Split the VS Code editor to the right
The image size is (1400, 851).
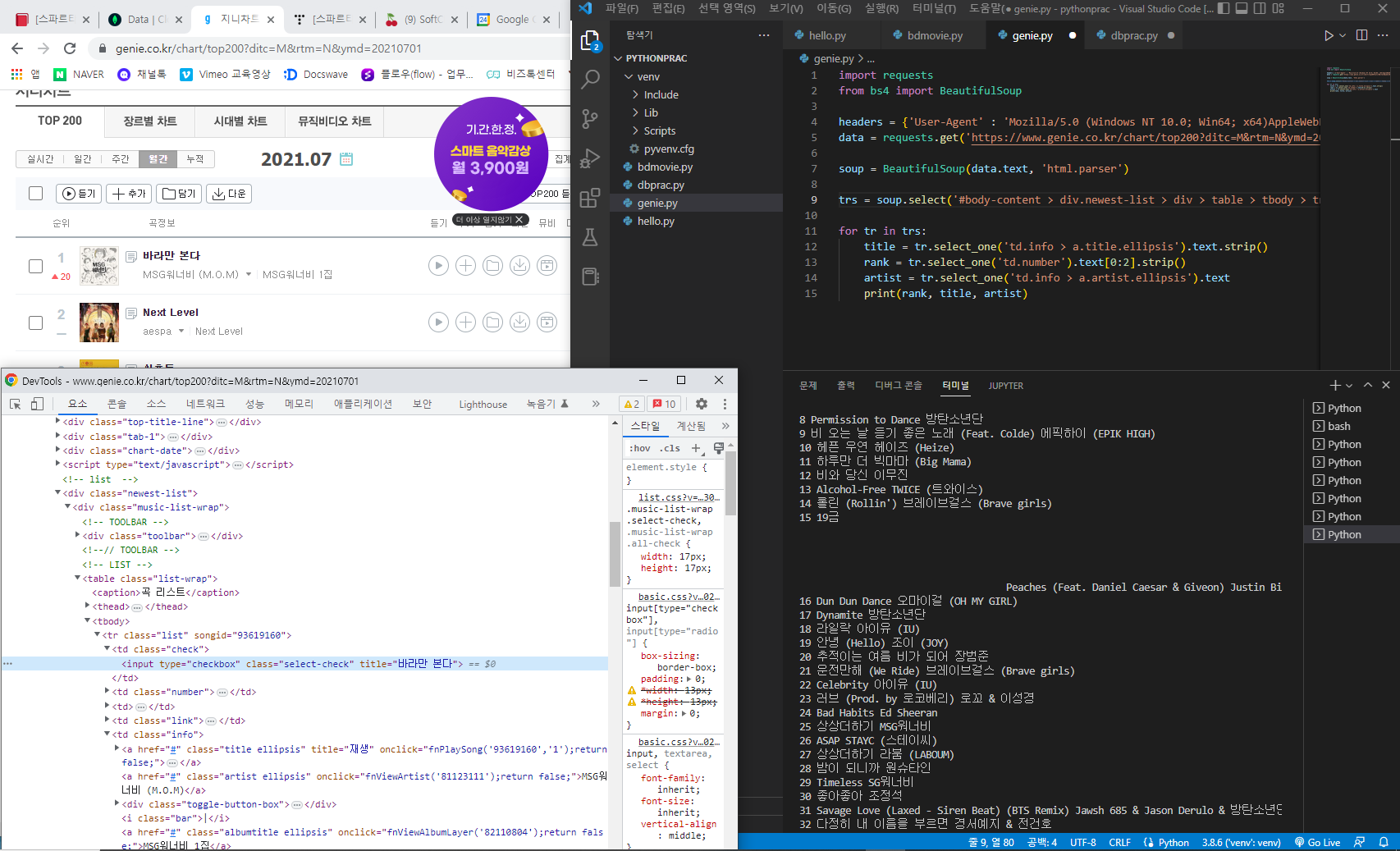(x=1362, y=35)
